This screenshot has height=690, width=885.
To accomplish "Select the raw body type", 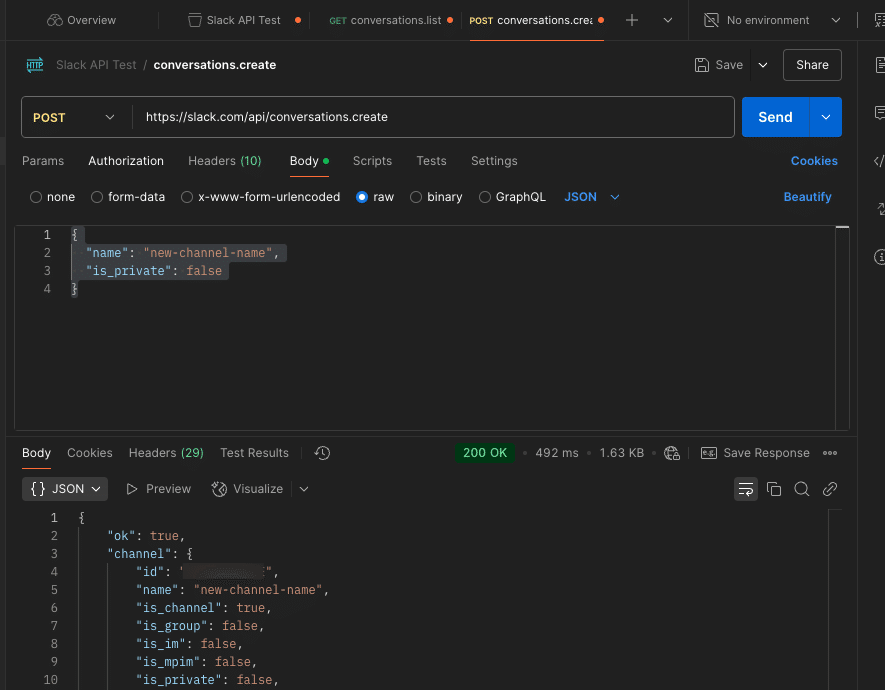I will pyautogui.click(x=375, y=197).
